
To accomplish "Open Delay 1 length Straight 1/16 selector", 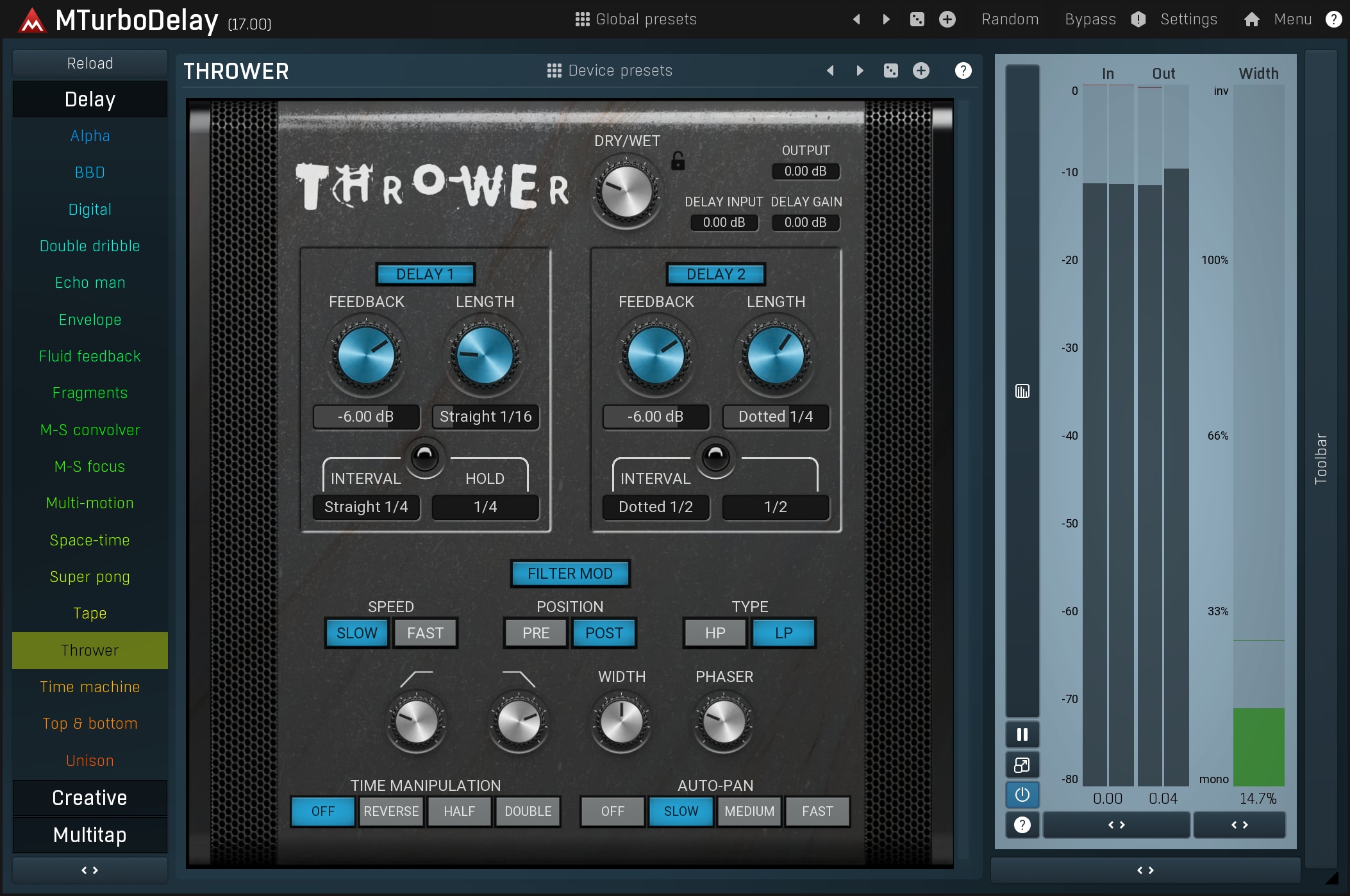I will click(485, 417).
